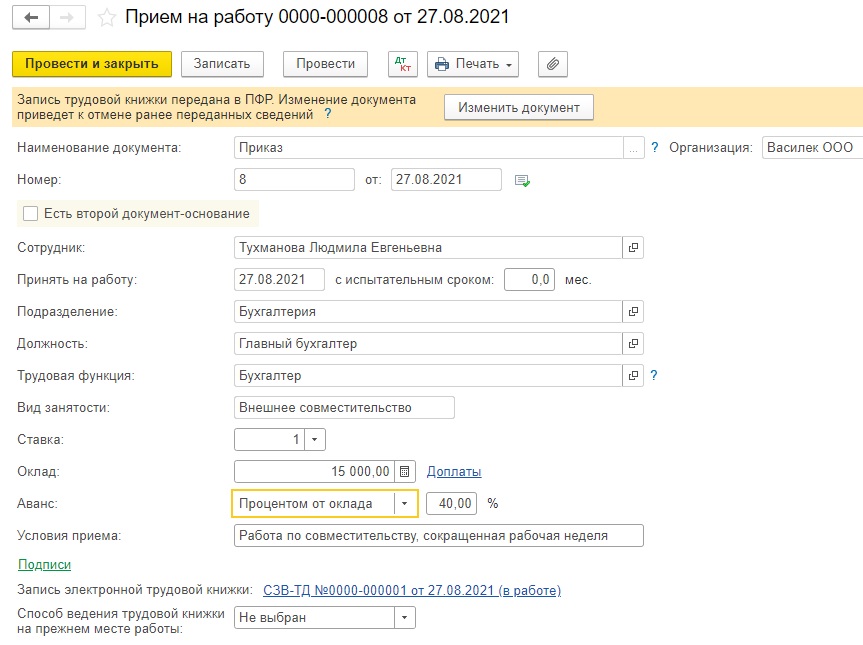Open the Дт/Кт postings icon
This screenshot has height=645, width=863.
pyautogui.click(x=403, y=64)
